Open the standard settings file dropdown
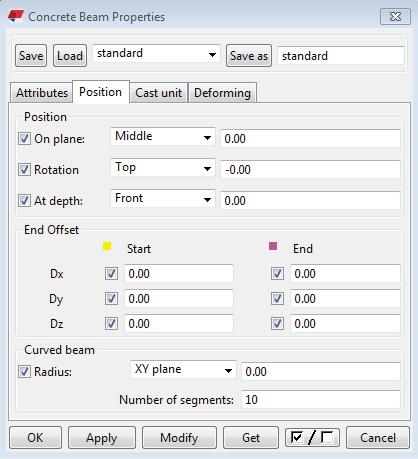418x459 pixels. point(156,54)
